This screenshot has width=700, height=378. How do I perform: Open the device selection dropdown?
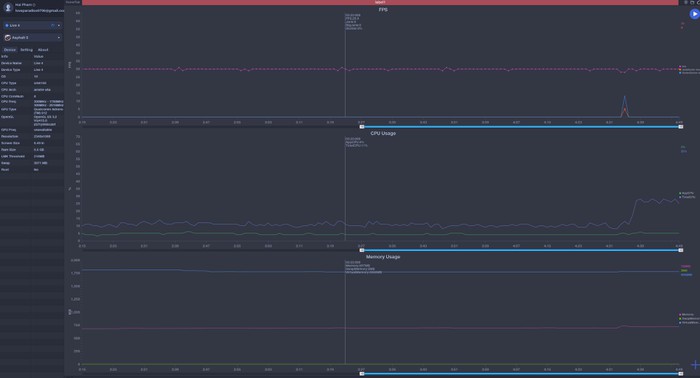click(32, 25)
